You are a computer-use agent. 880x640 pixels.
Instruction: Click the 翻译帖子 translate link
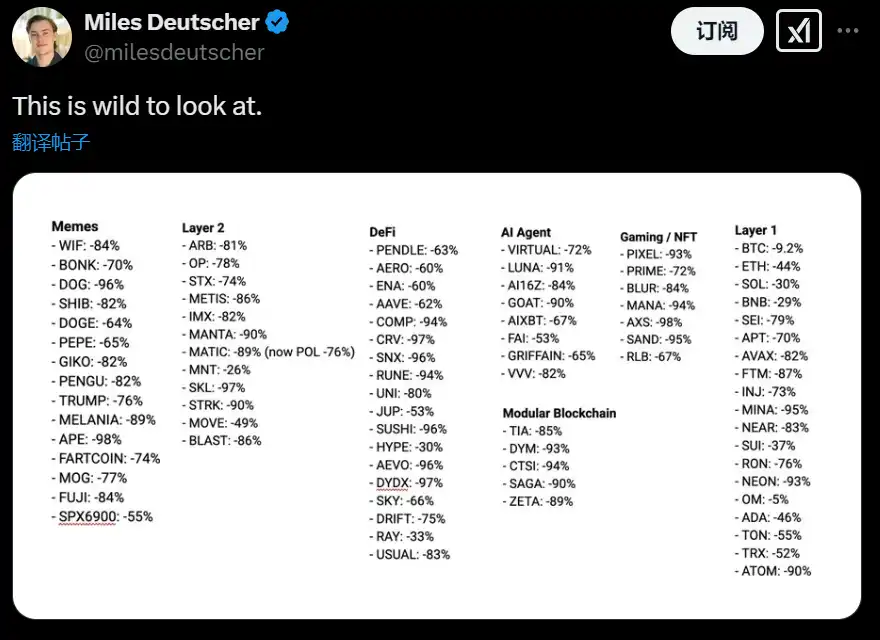51,142
